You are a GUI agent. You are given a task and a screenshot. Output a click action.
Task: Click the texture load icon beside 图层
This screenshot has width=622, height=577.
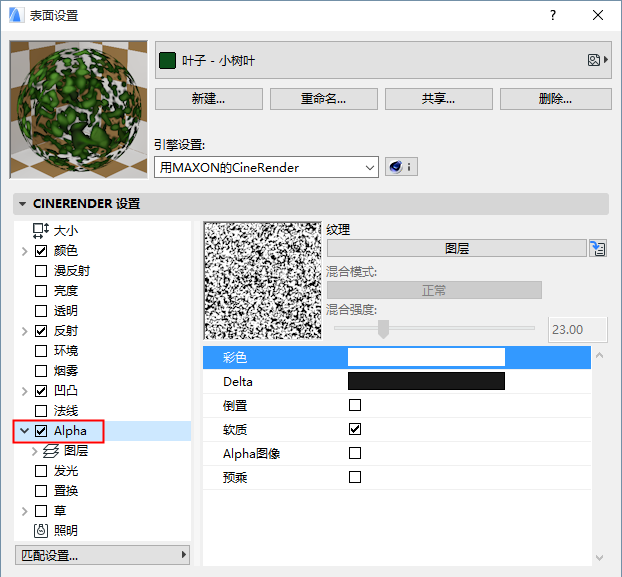pos(598,249)
